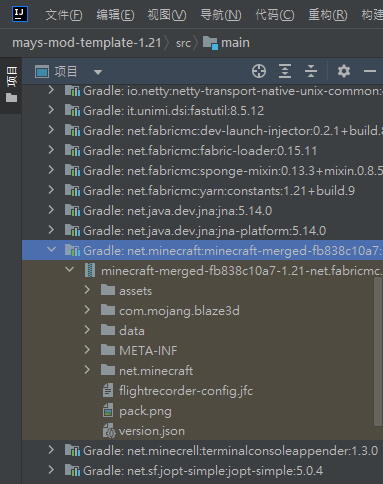
Task: Click the META-INF folder icon
Action: (x=108, y=350)
